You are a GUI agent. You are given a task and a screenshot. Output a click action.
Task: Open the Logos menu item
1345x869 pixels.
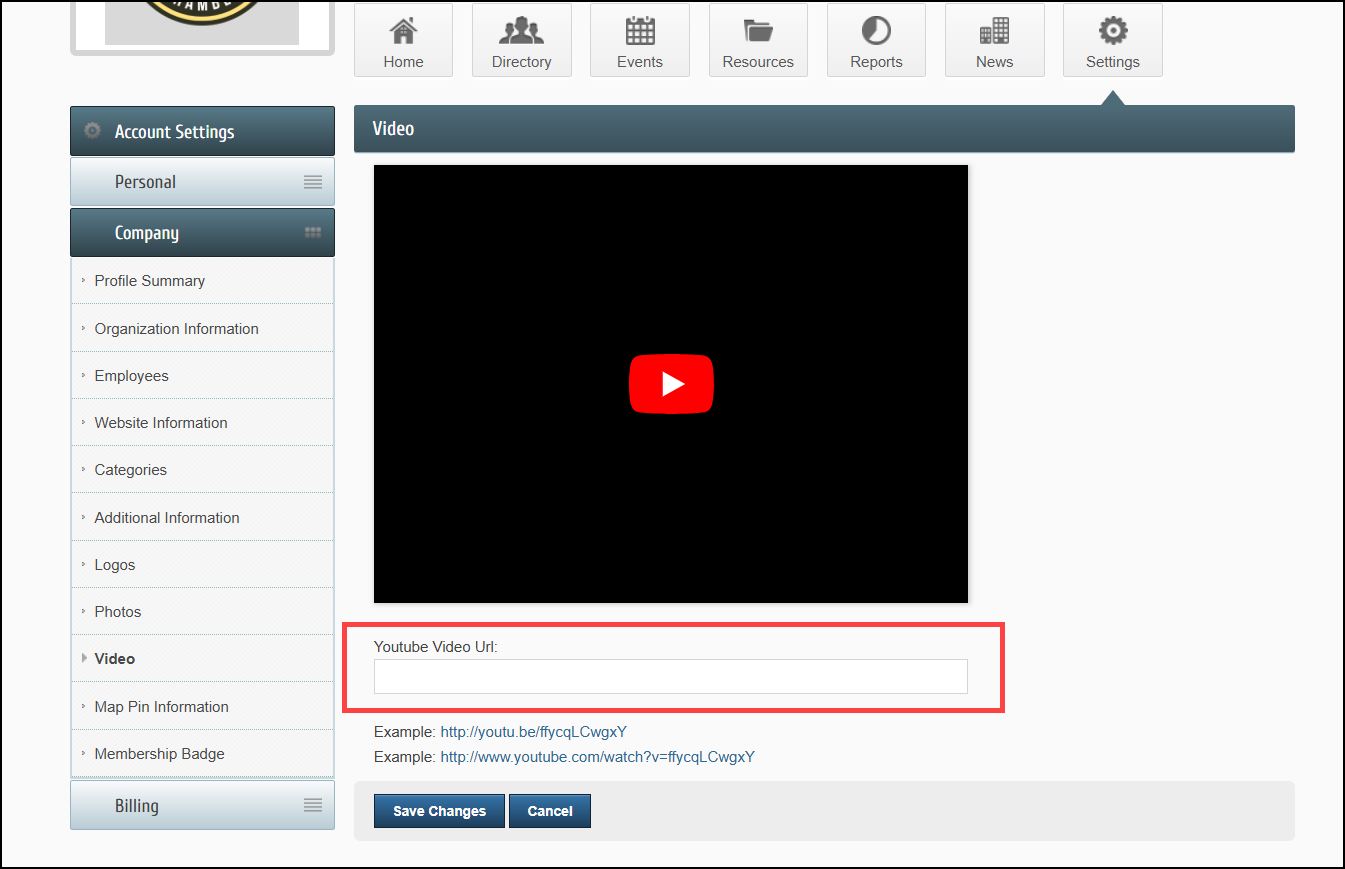115,565
